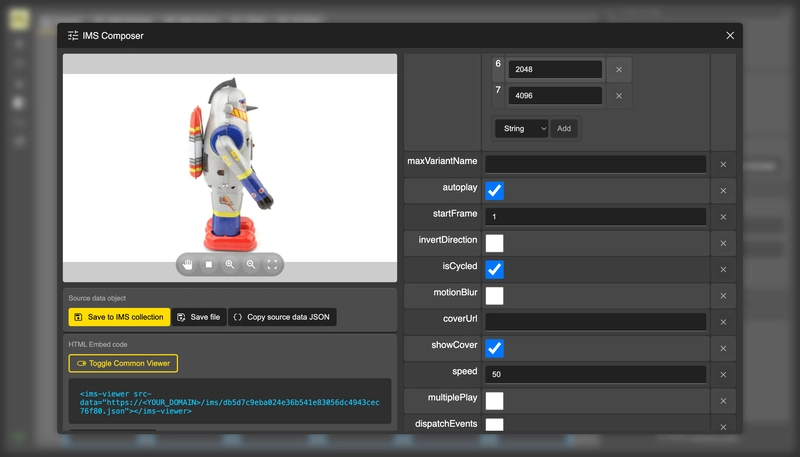The width and height of the screenshot is (800, 457).
Task: Remove list item 7 with value 4096
Action: point(619,96)
